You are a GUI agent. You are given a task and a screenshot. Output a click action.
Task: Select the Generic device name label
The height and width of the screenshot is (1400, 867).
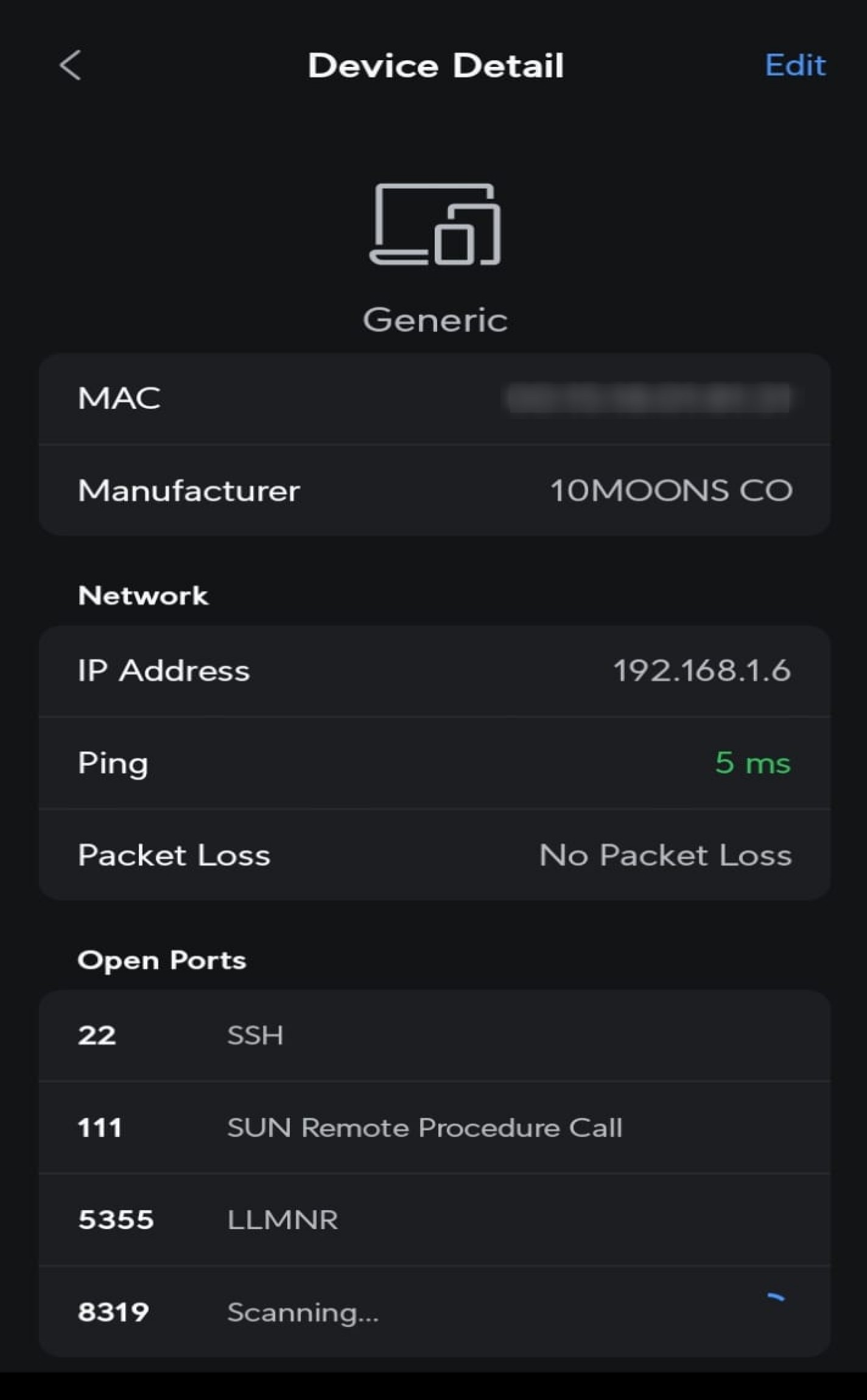pyautogui.click(x=435, y=320)
